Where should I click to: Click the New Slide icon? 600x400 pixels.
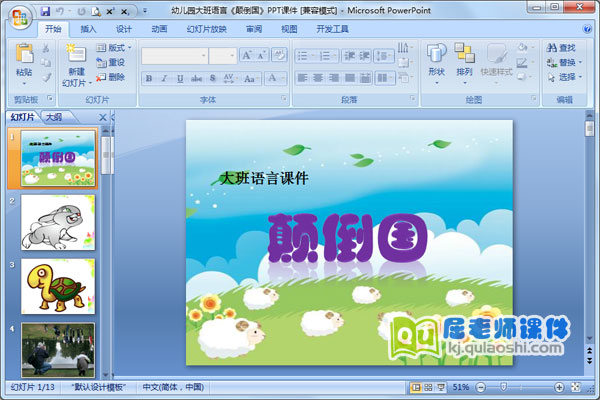click(x=76, y=54)
